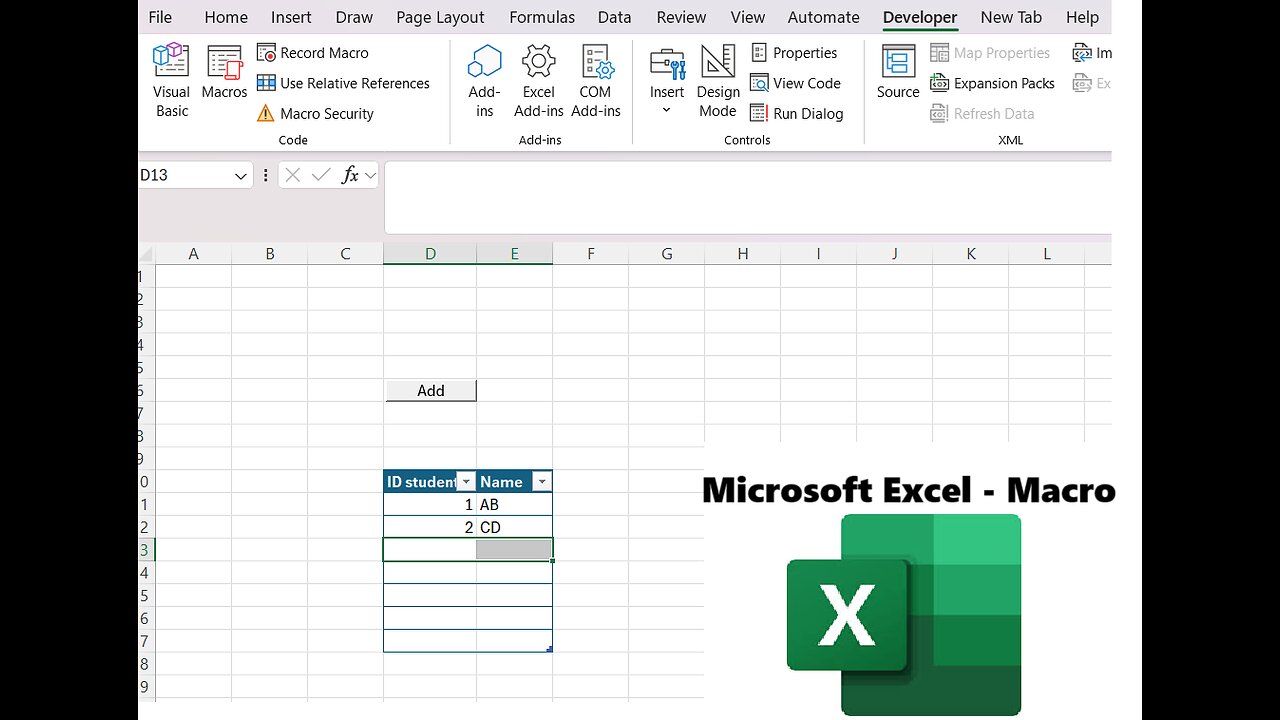This screenshot has height=720, width=1280.
Task: Select column L header
Action: tap(1047, 254)
